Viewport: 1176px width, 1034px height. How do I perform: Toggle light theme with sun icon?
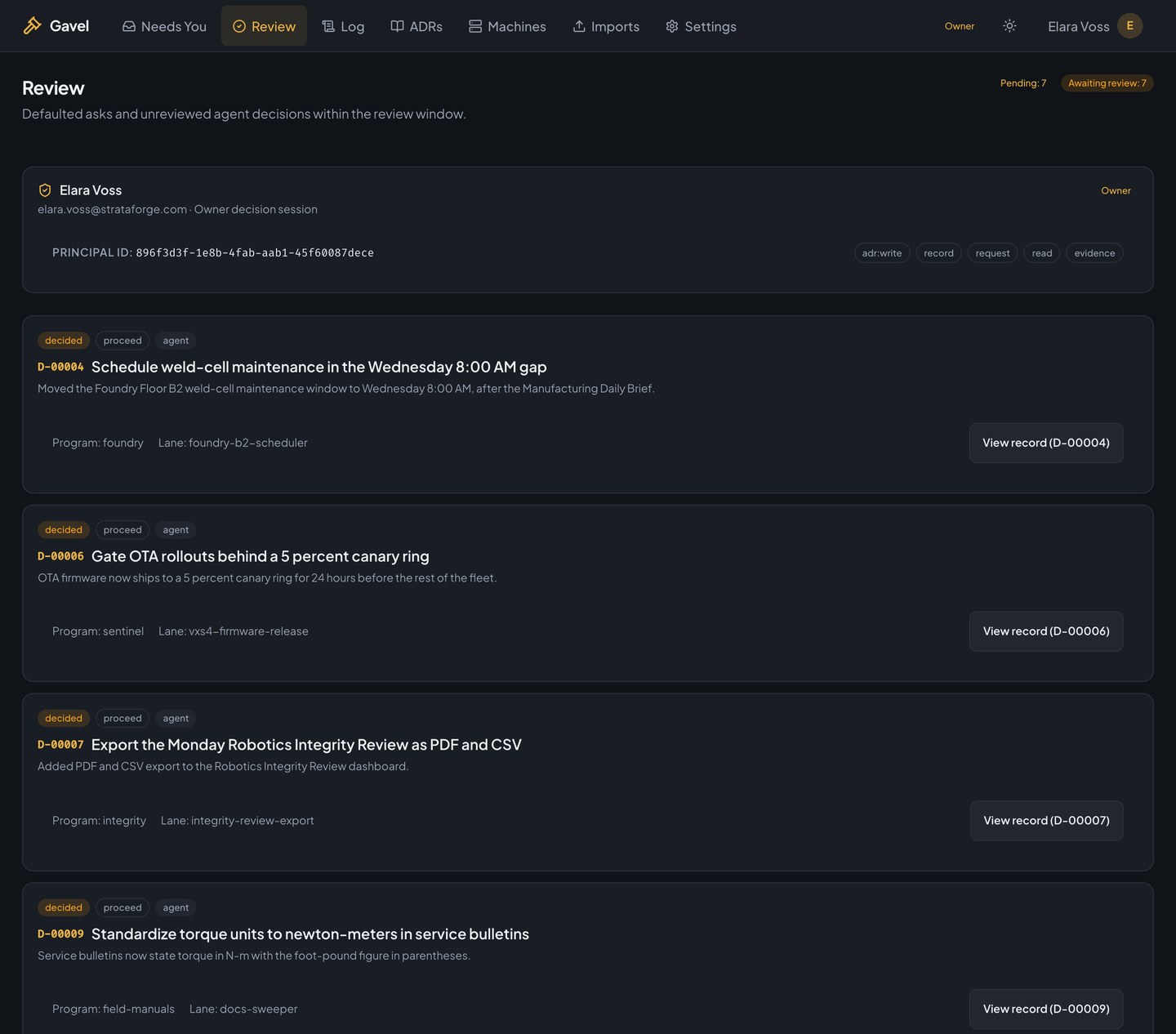tap(1009, 26)
